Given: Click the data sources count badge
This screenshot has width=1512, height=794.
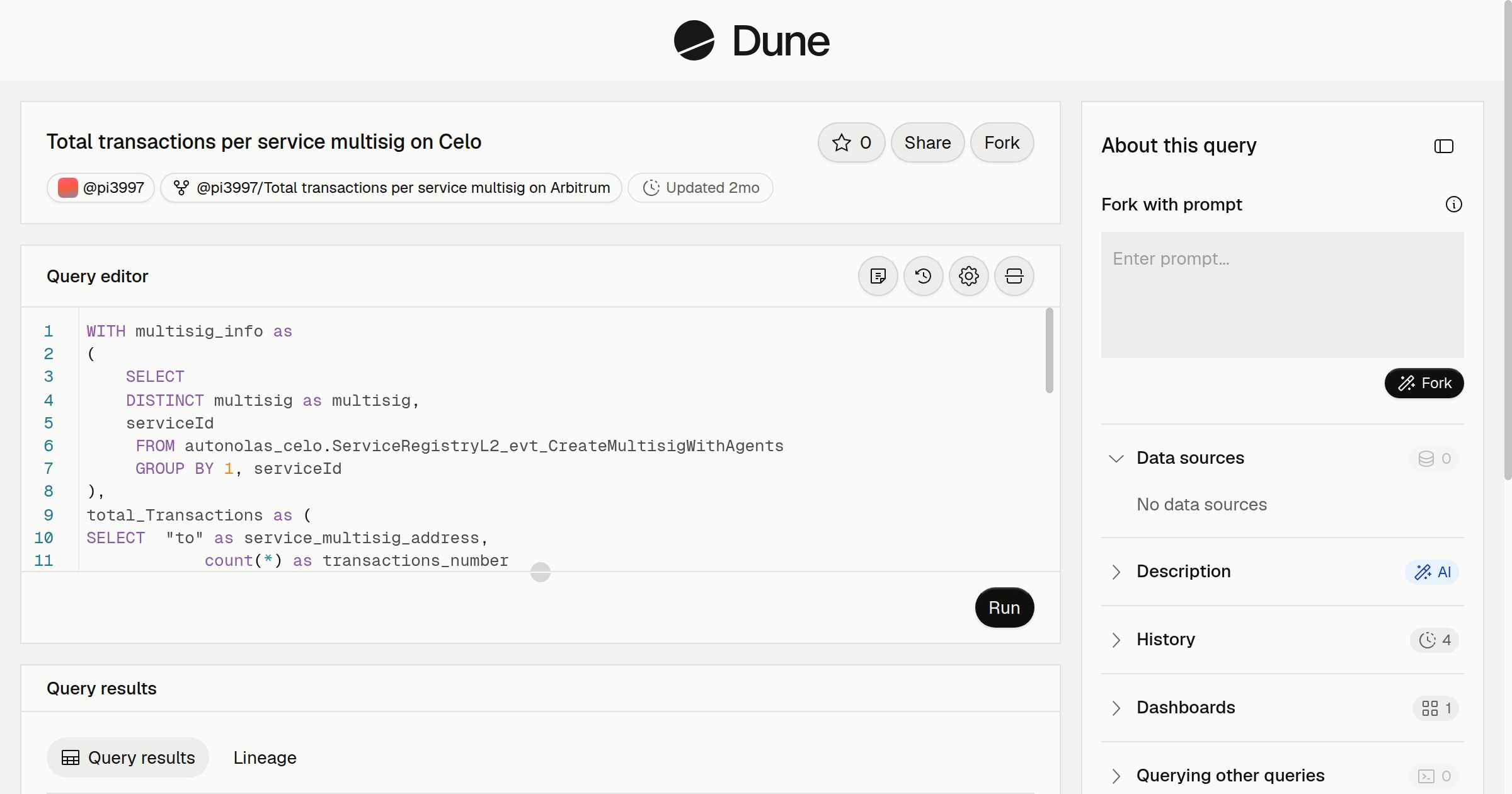Looking at the screenshot, I should point(1434,459).
